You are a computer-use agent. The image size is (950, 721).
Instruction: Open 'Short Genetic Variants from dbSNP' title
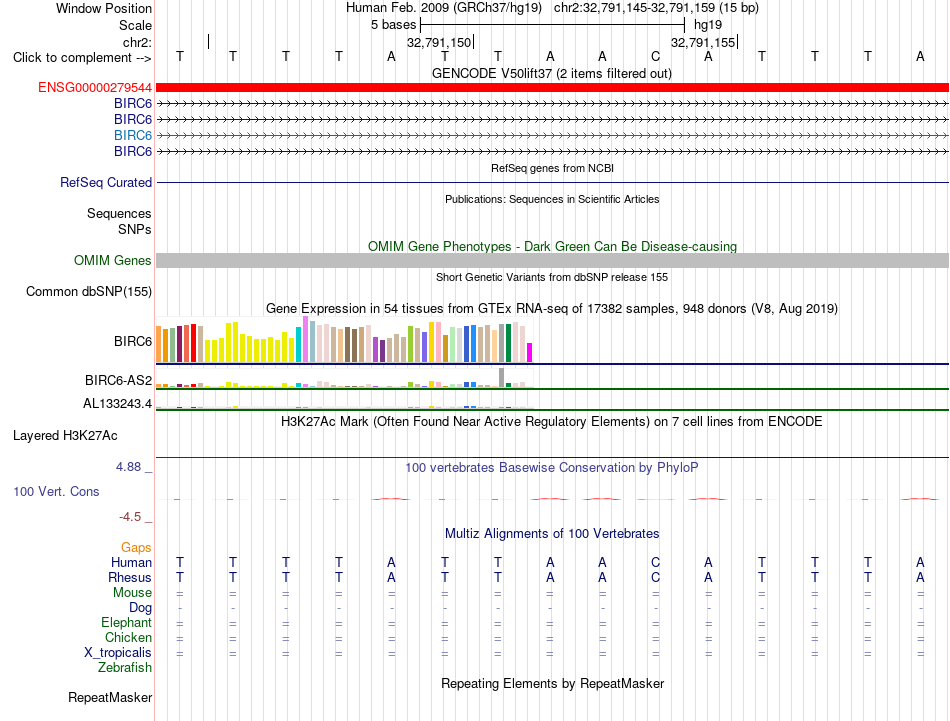552,277
